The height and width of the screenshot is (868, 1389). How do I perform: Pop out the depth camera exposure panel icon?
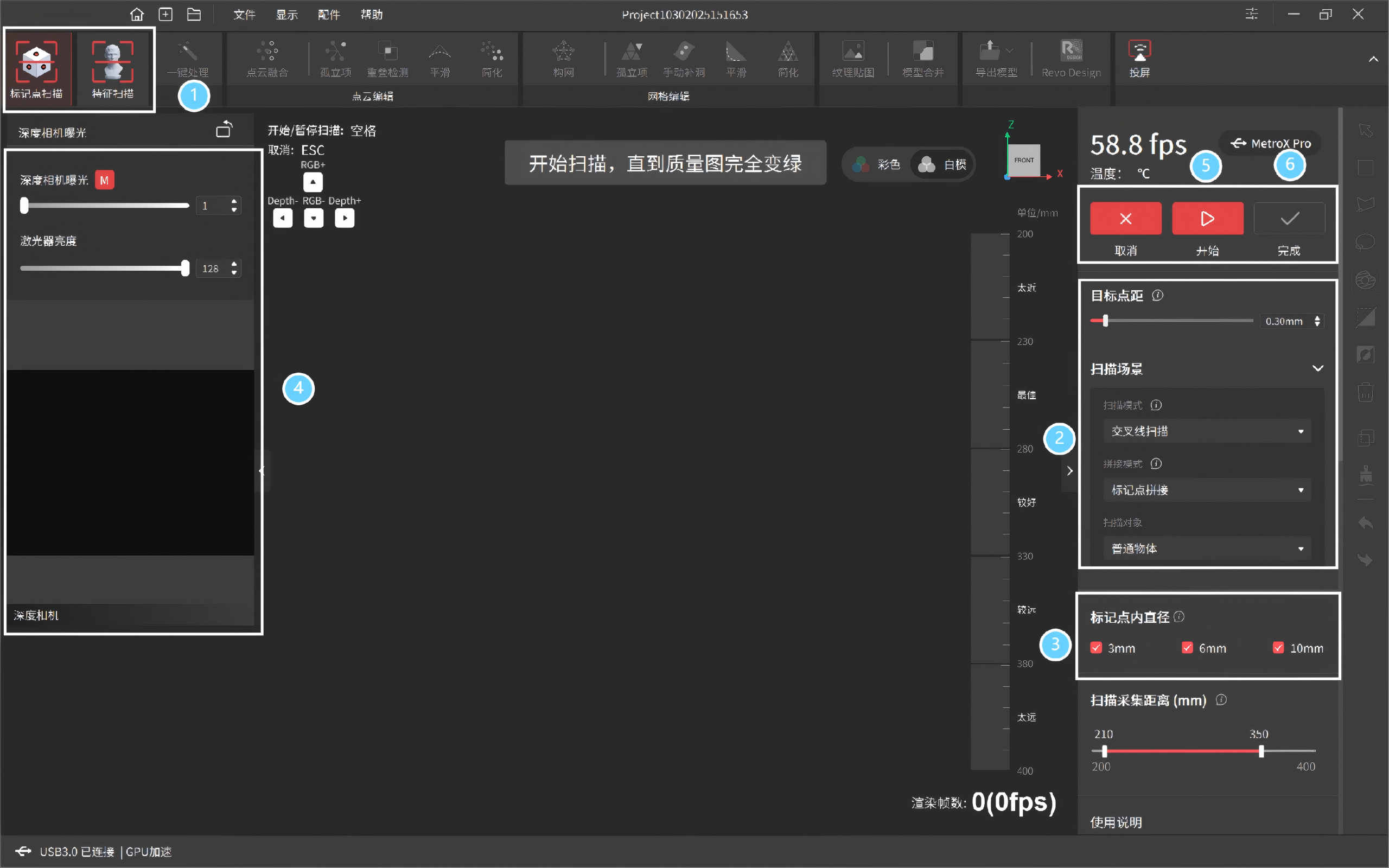point(225,130)
